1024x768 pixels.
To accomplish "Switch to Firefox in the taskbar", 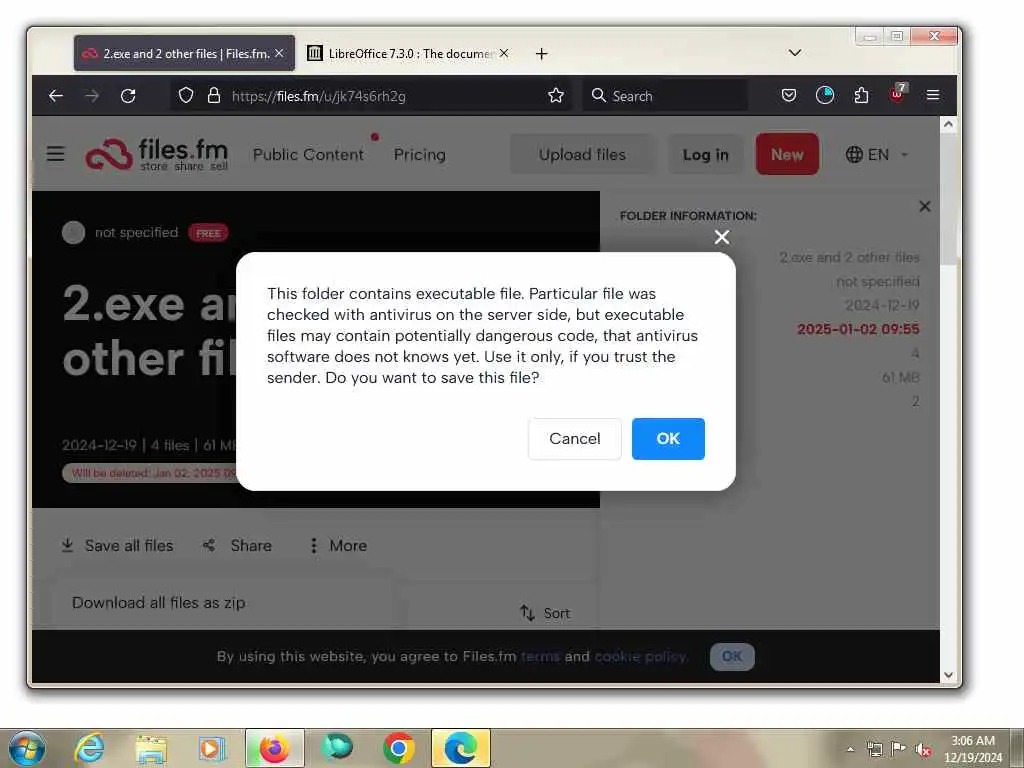I will point(274,748).
